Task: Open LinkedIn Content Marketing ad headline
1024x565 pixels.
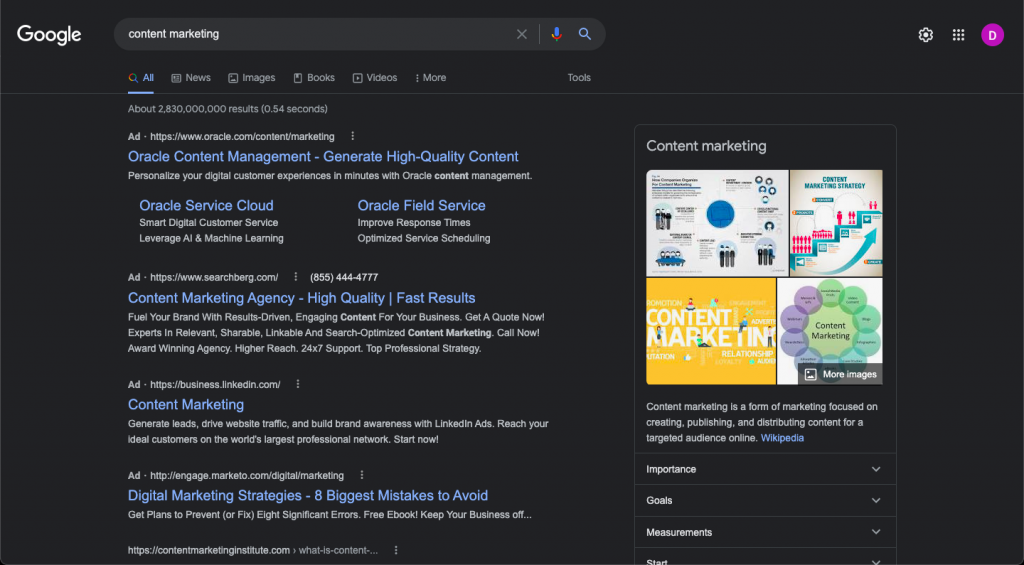Action: coord(186,404)
